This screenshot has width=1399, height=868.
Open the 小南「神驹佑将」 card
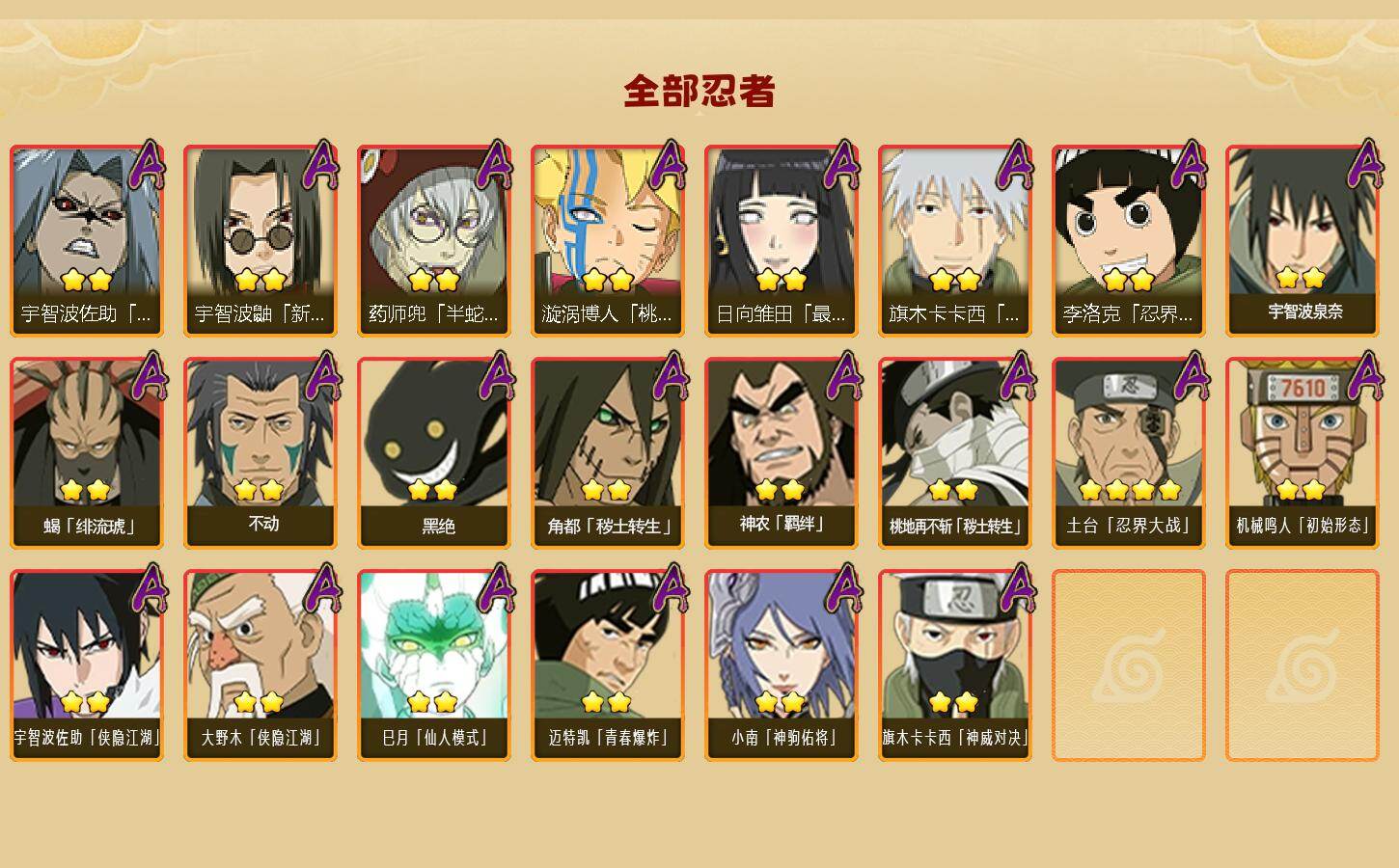[781, 665]
